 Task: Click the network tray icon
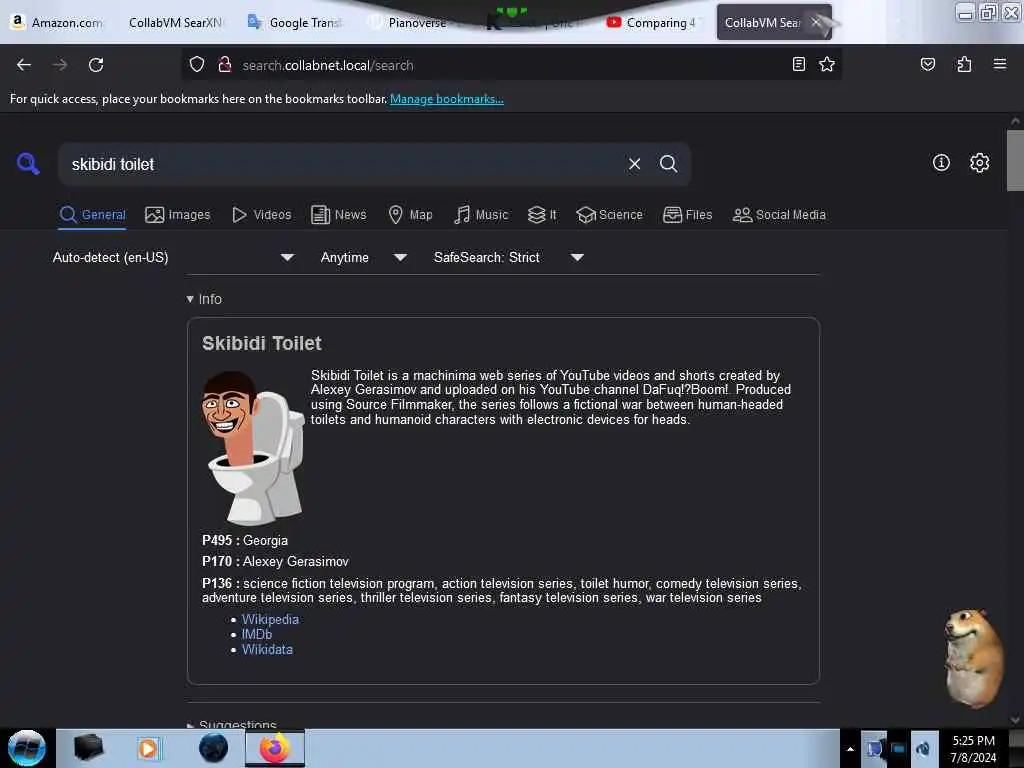point(898,748)
